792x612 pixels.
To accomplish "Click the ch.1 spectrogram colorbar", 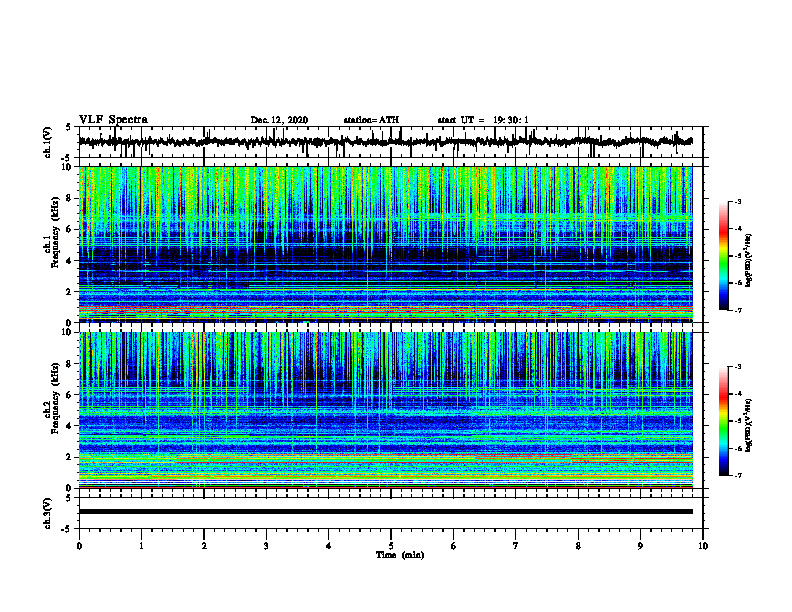I will coord(723,256).
